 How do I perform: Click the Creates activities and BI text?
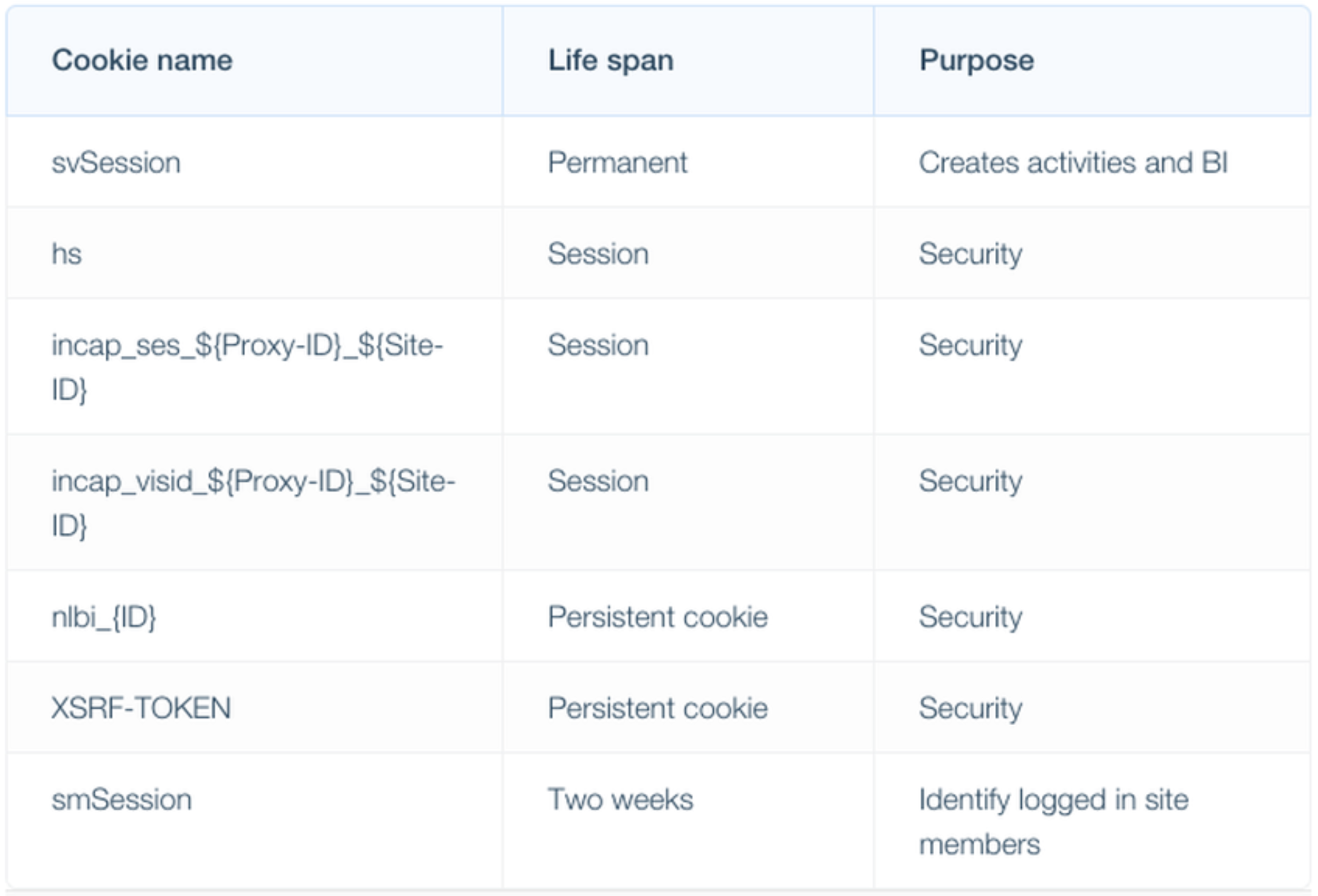[1073, 163]
